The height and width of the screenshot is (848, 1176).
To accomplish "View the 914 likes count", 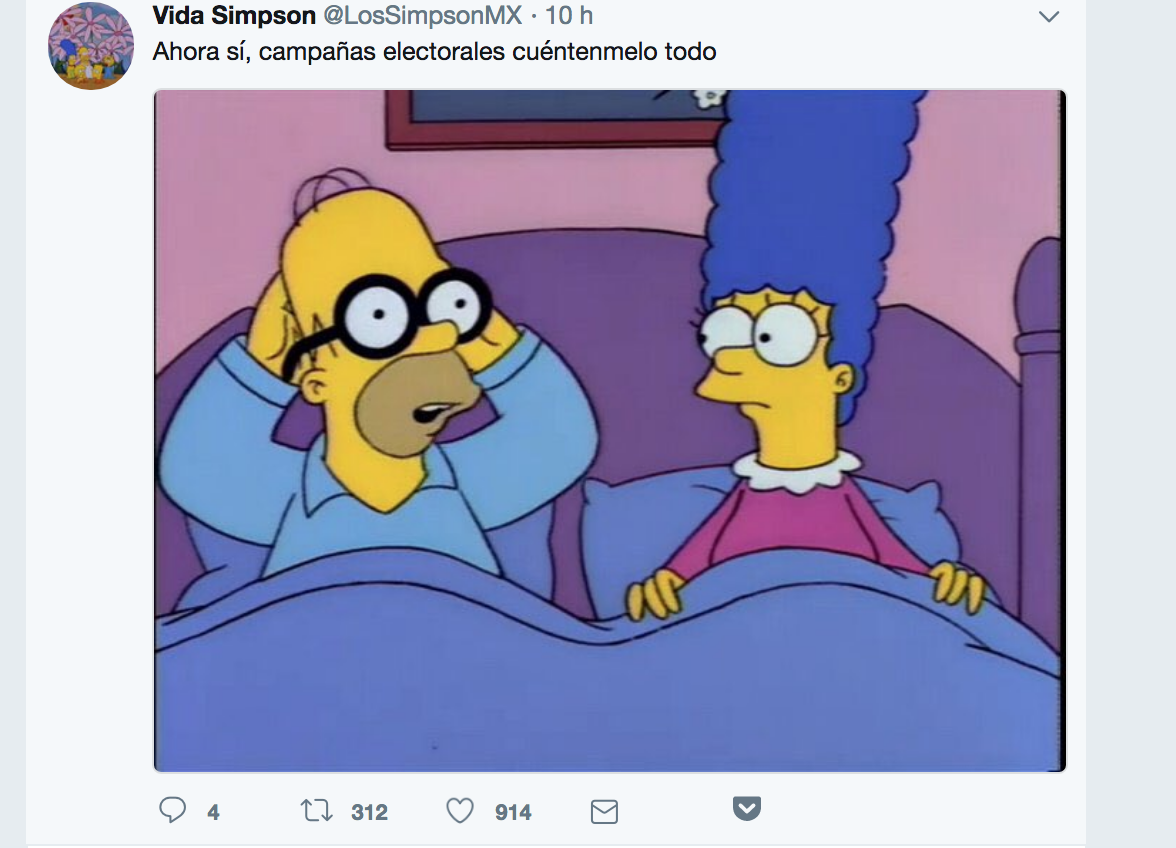I will pyautogui.click(x=513, y=812).
